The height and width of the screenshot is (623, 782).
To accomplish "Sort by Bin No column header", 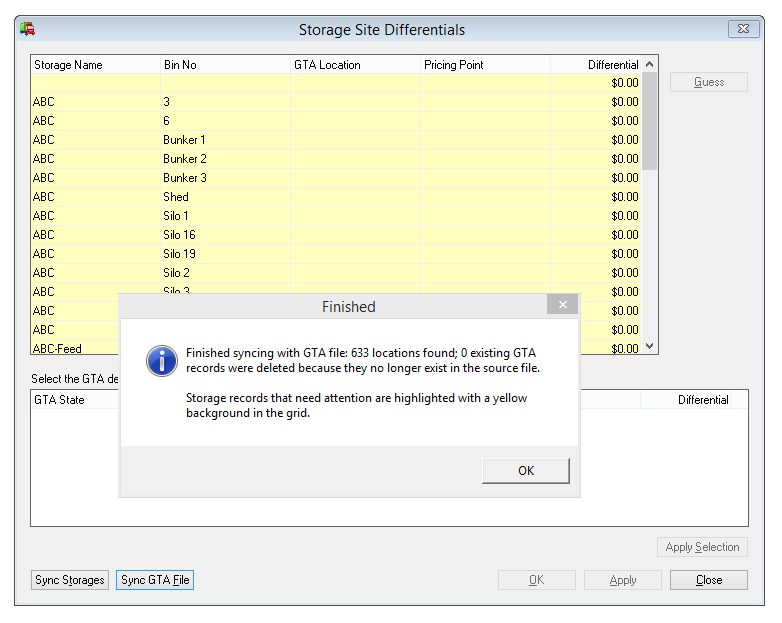I will point(224,65).
